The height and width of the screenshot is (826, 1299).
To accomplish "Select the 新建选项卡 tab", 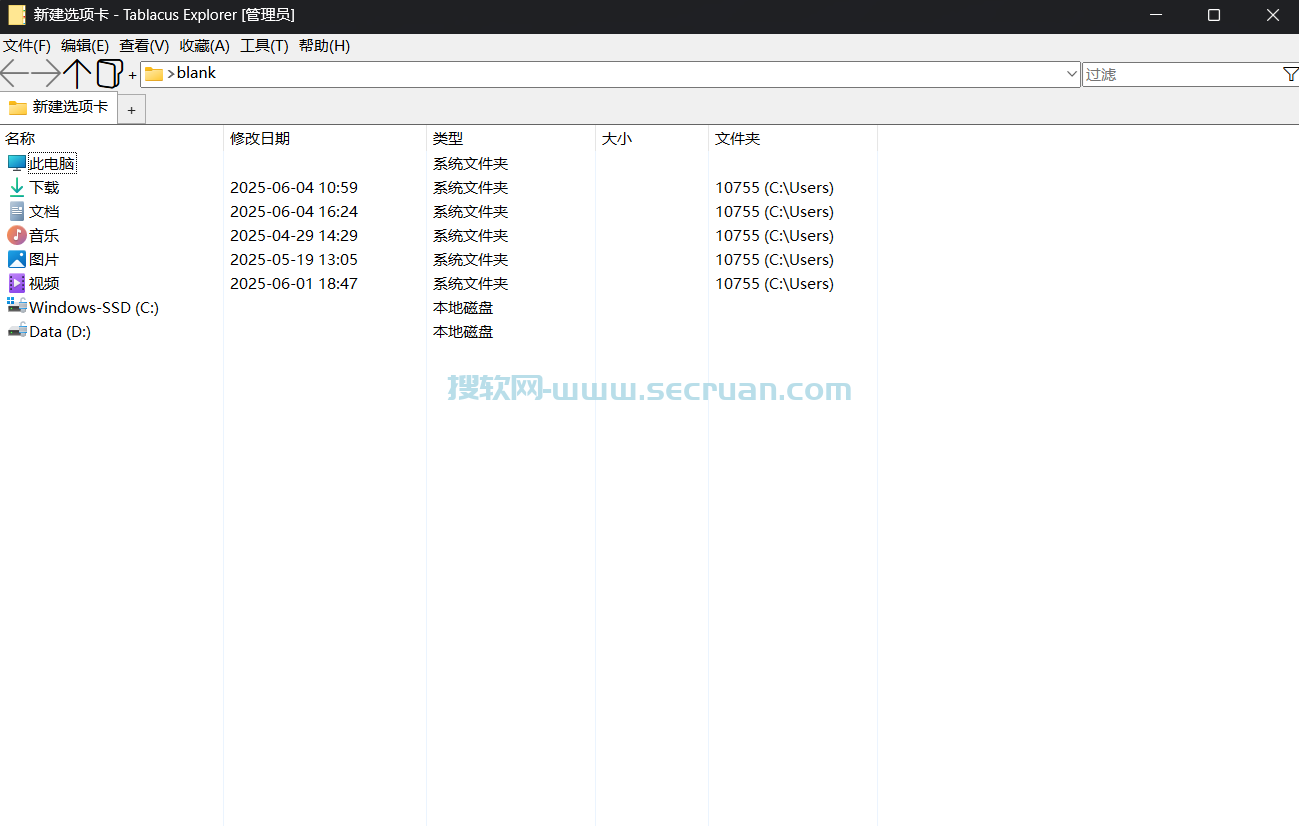I will point(59,107).
